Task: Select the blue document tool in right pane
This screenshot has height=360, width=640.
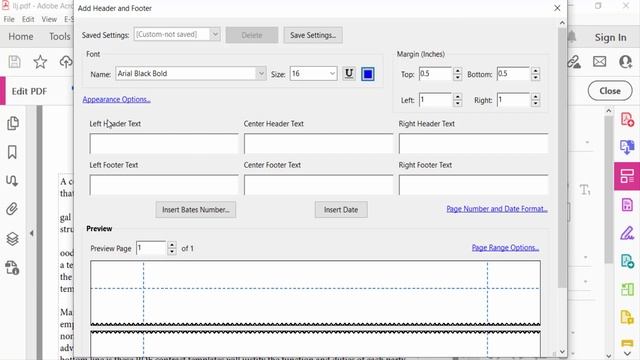Action: pyautogui.click(x=627, y=261)
